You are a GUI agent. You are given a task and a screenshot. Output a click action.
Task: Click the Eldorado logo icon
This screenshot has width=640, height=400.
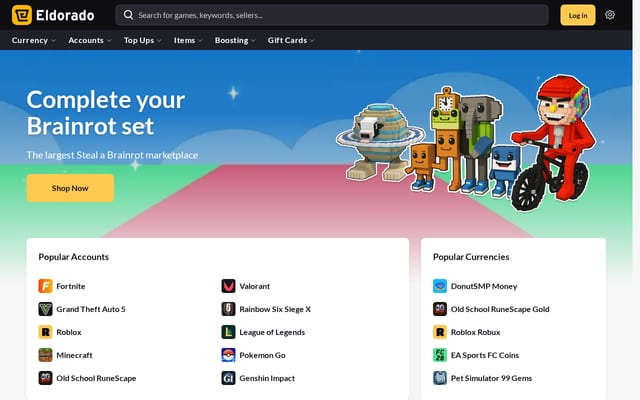point(22,15)
